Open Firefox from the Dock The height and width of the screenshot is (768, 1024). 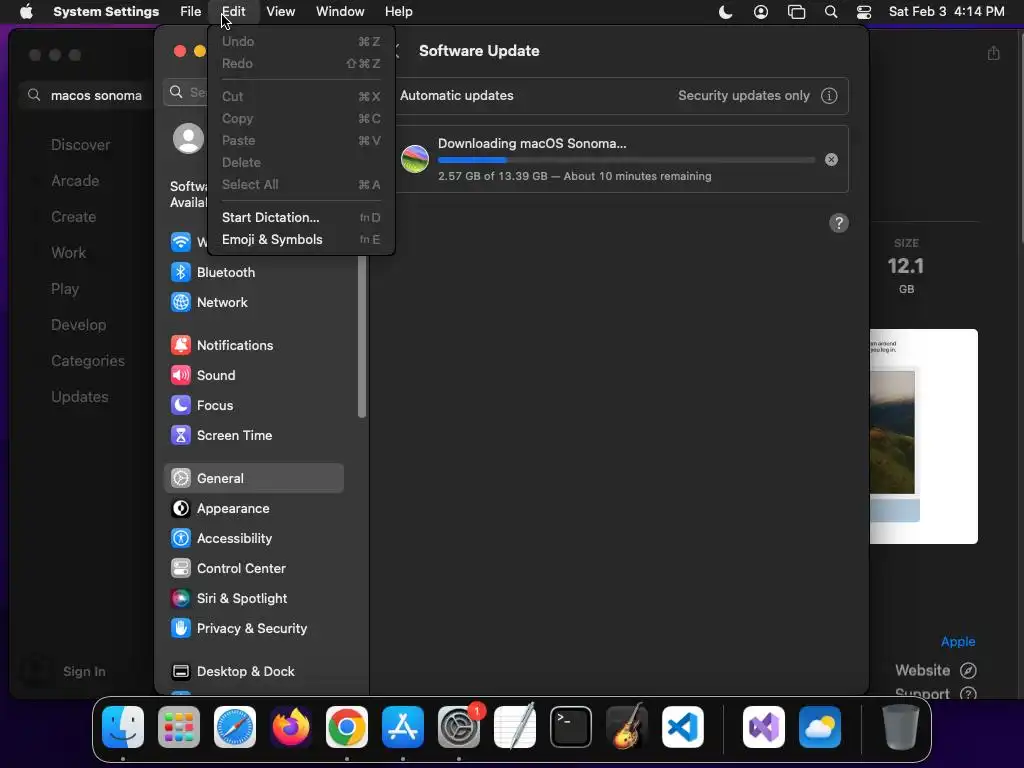291,727
